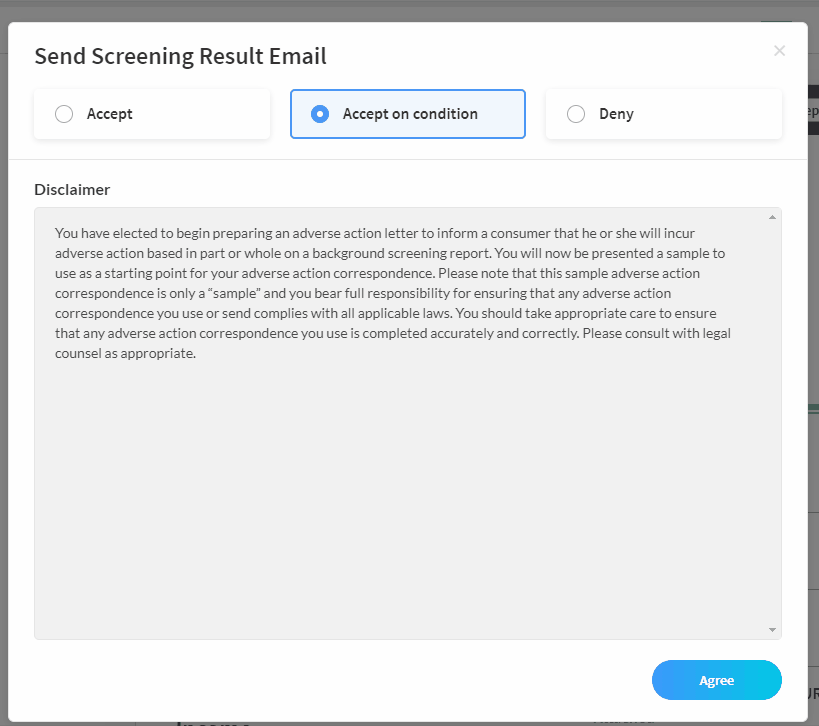Click the Deny option card
The width and height of the screenshot is (819, 726).
[x=663, y=113]
